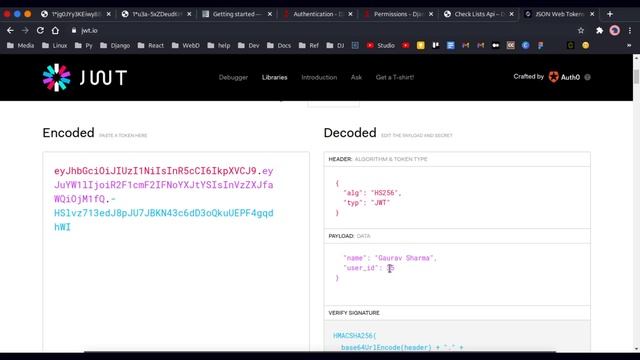
Task: Click the browser forward arrow
Action: click(25, 31)
